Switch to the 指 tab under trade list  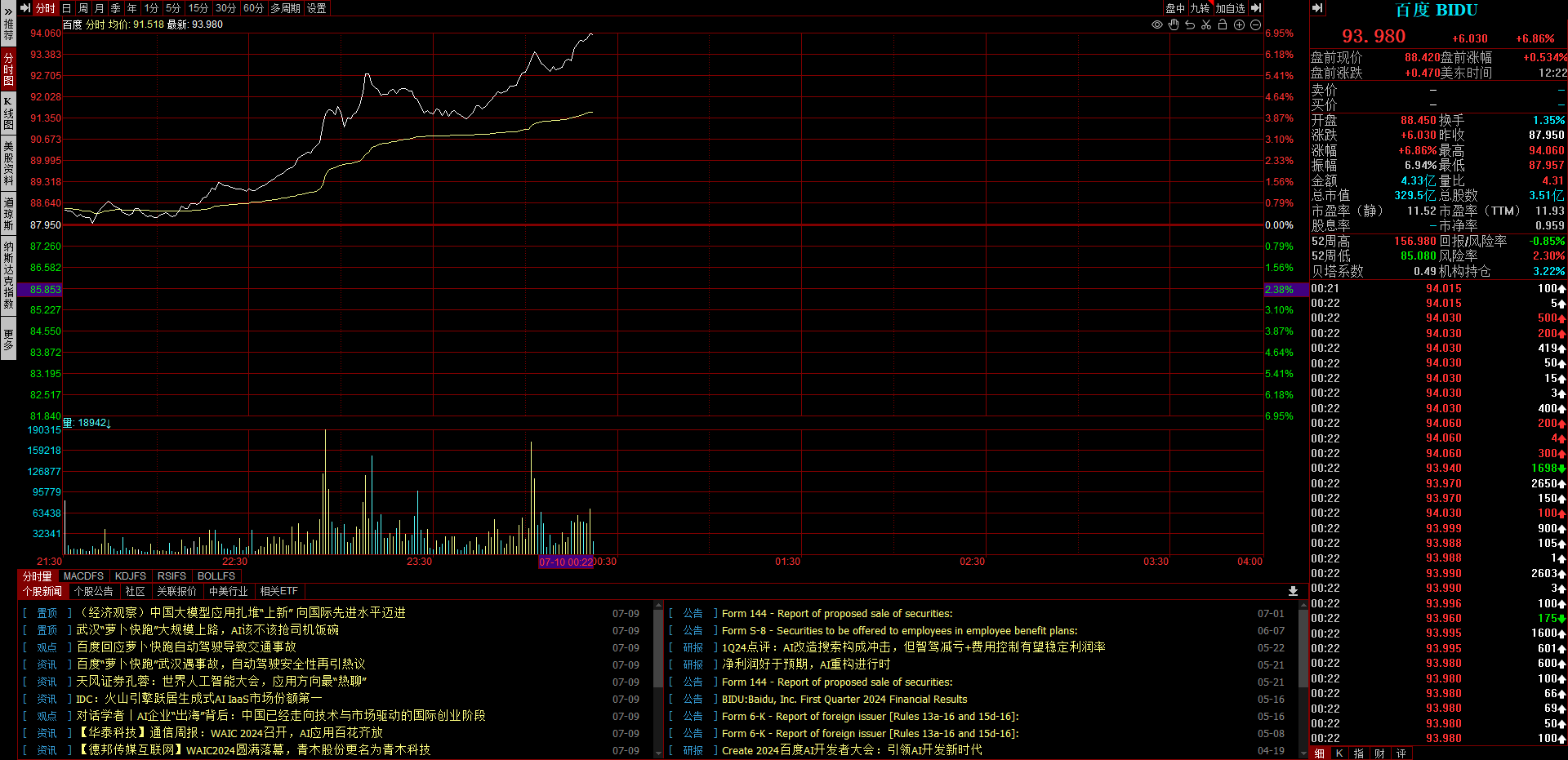pos(1359,753)
